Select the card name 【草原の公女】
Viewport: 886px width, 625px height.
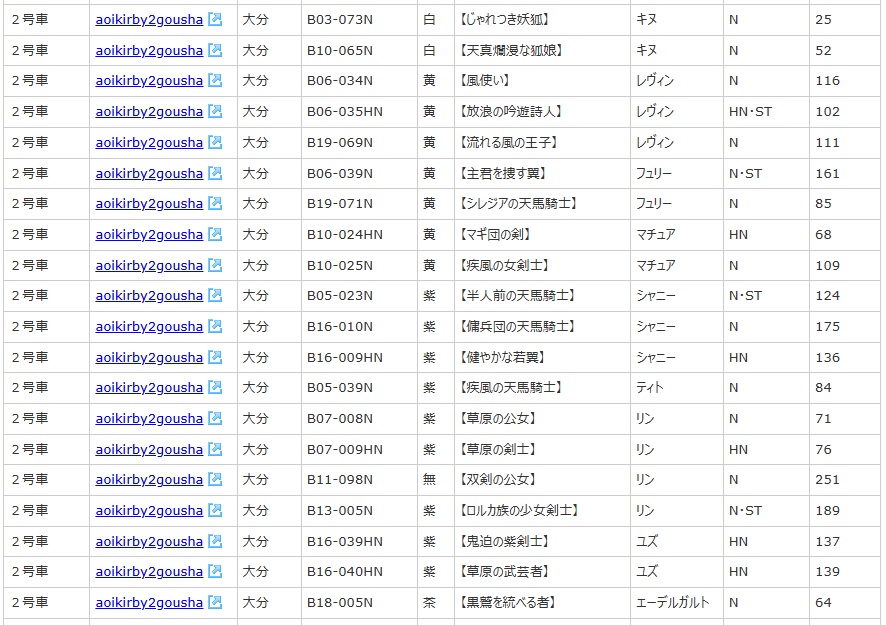point(498,418)
